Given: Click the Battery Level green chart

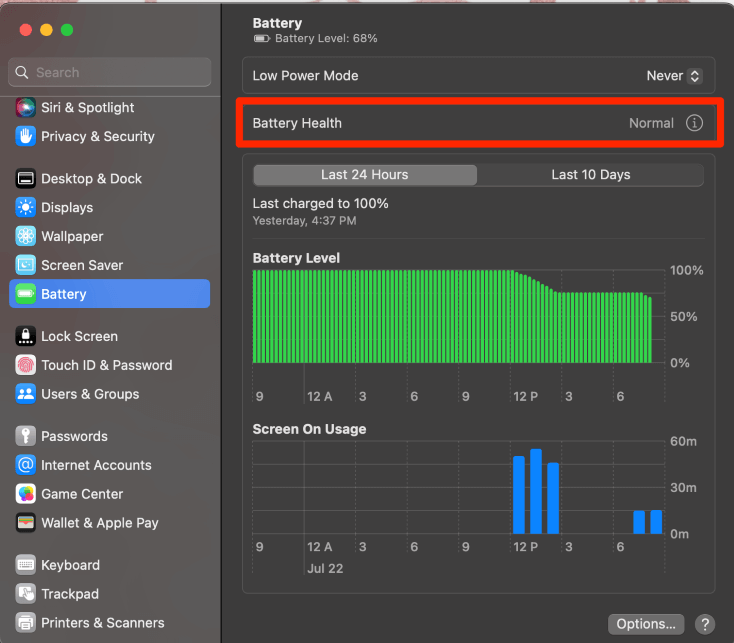Looking at the screenshot, I should point(452,316).
